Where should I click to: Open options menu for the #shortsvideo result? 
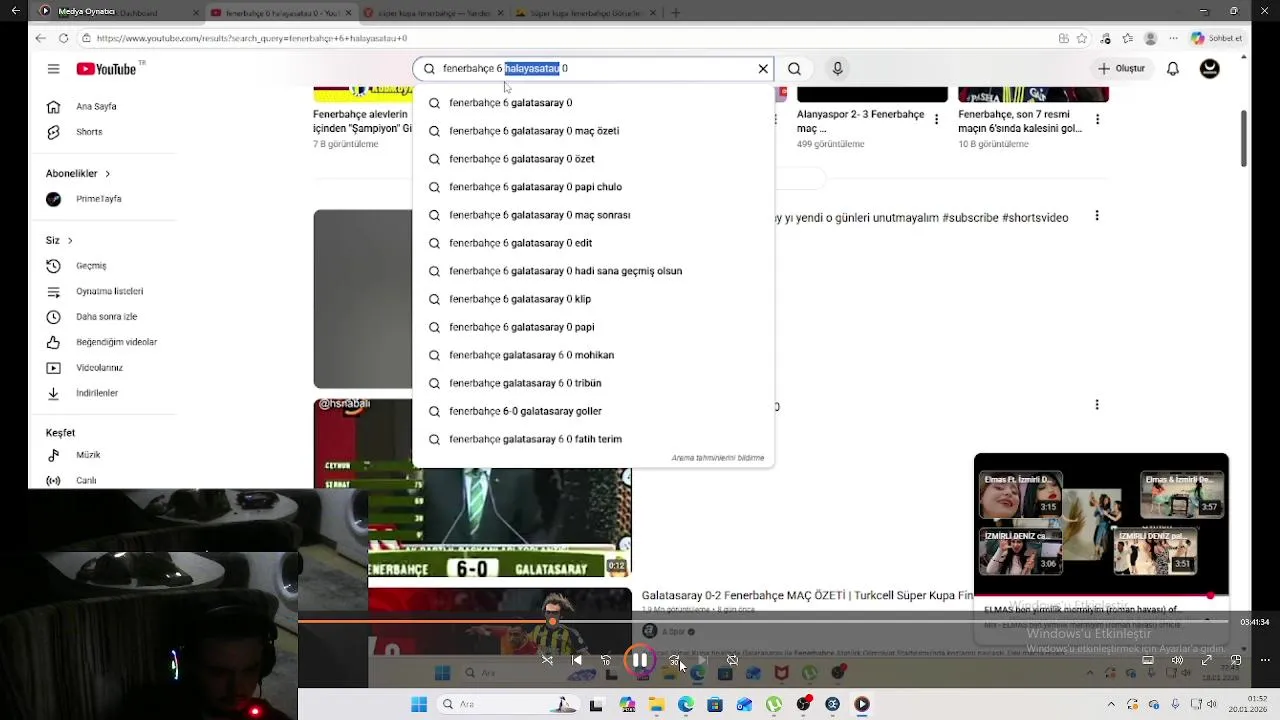[1097, 215]
